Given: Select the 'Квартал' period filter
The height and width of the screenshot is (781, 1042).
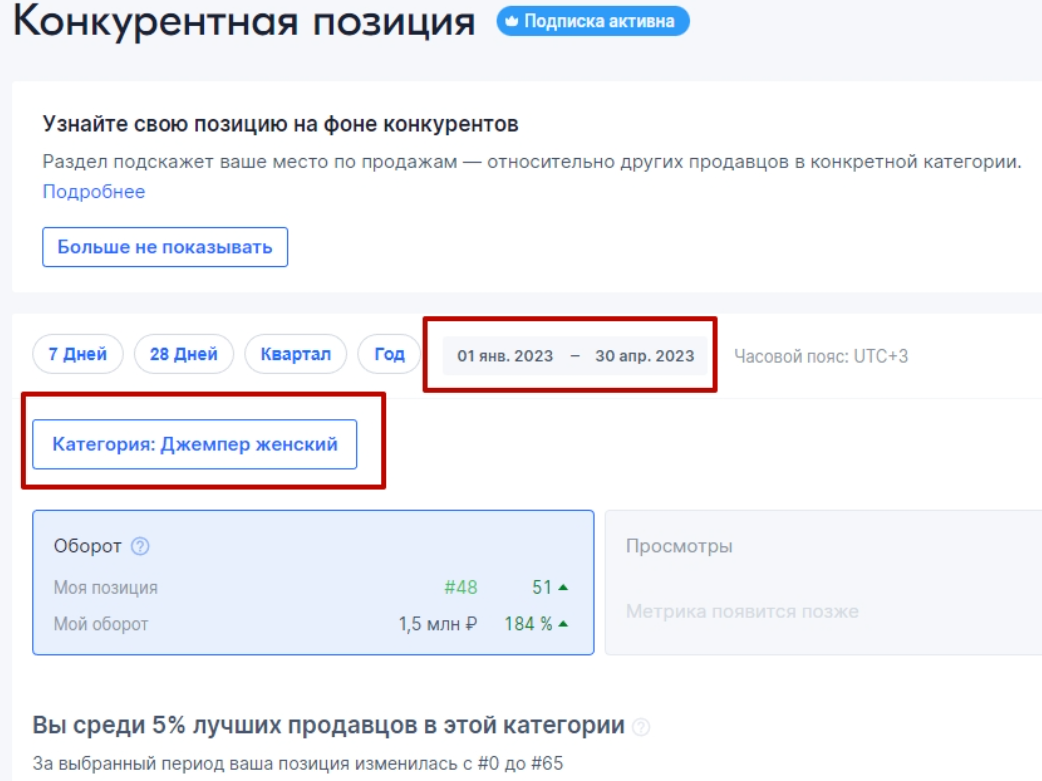Looking at the screenshot, I should (296, 354).
